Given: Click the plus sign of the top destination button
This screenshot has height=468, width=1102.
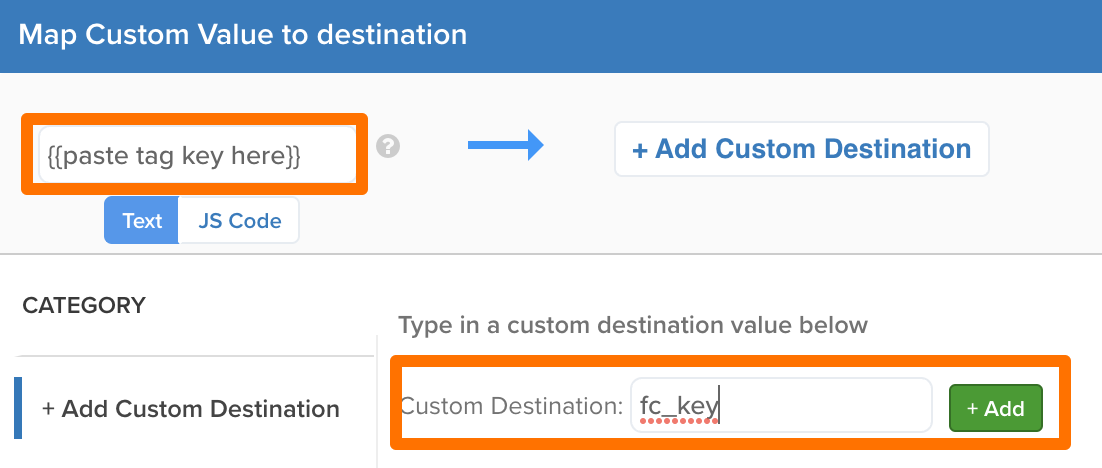Looking at the screenshot, I should click(640, 150).
